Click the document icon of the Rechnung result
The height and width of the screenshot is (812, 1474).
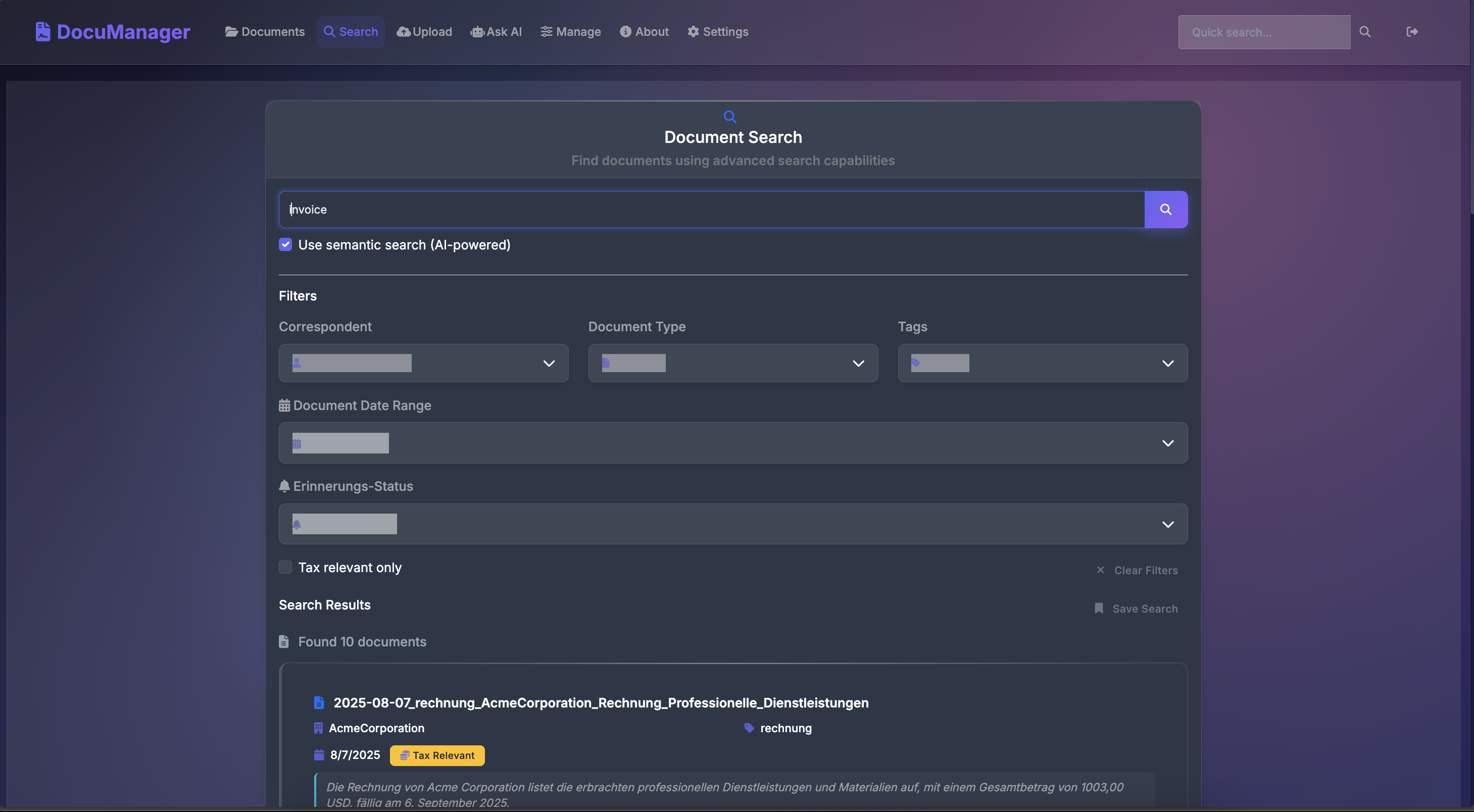[319, 703]
